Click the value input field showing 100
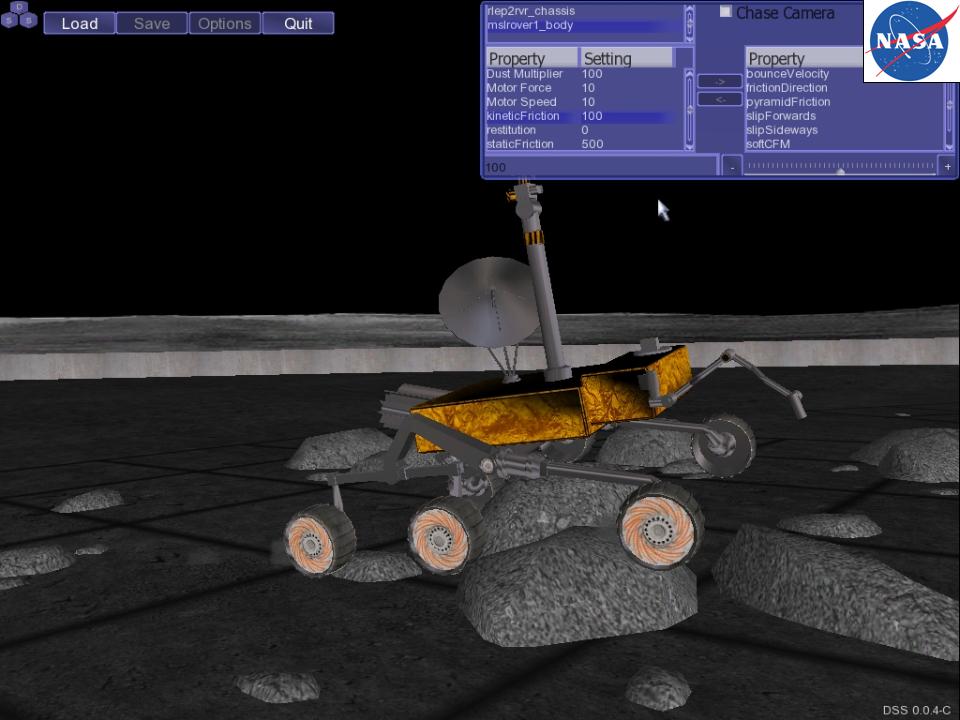This screenshot has width=960, height=720. (600, 167)
